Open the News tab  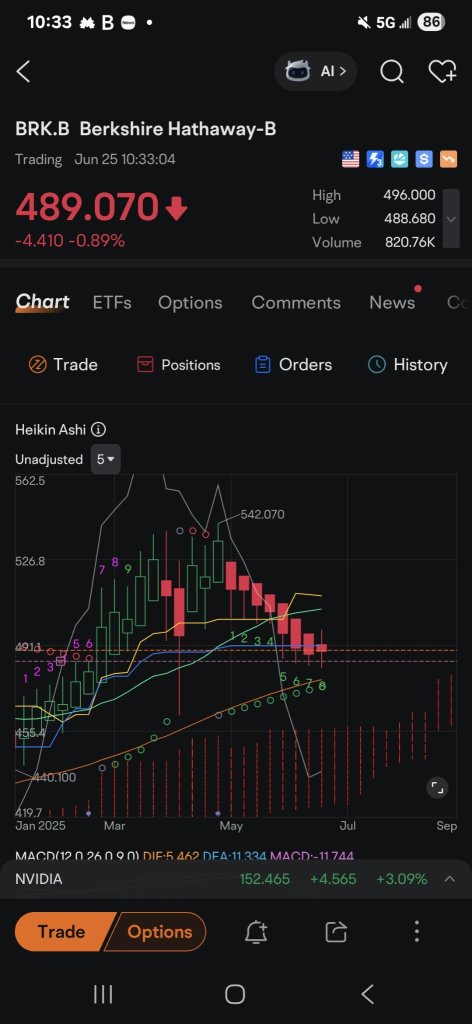[392, 302]
